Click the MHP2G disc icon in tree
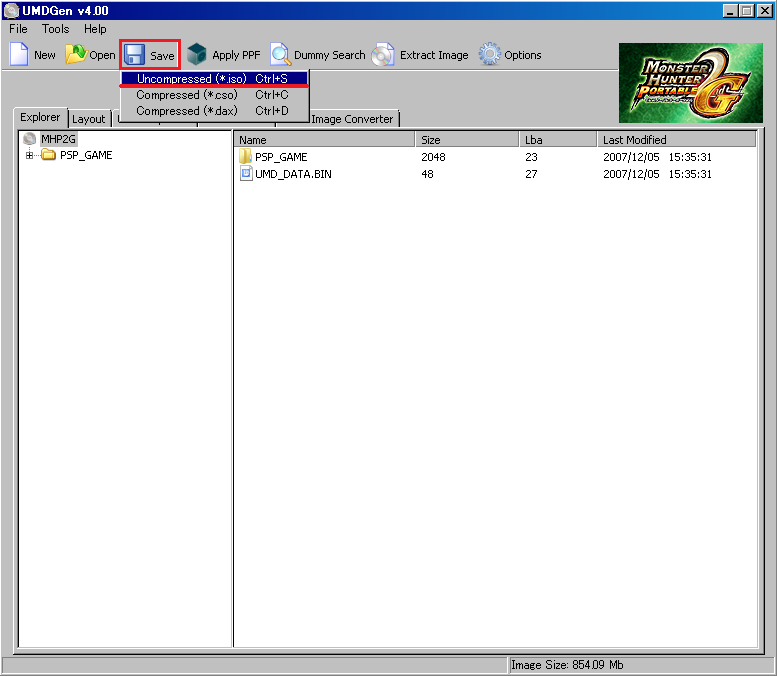Image resolution: width=777 pixels, height=676 pixels. (30, 139)
